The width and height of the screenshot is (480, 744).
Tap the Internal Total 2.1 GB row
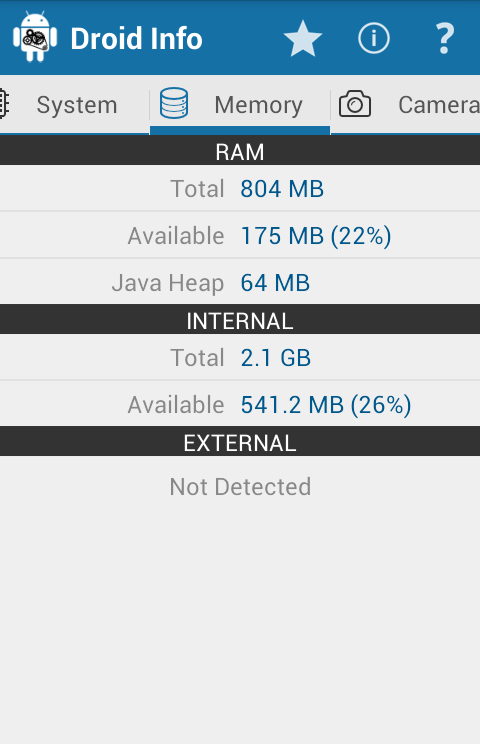[240, 357]
